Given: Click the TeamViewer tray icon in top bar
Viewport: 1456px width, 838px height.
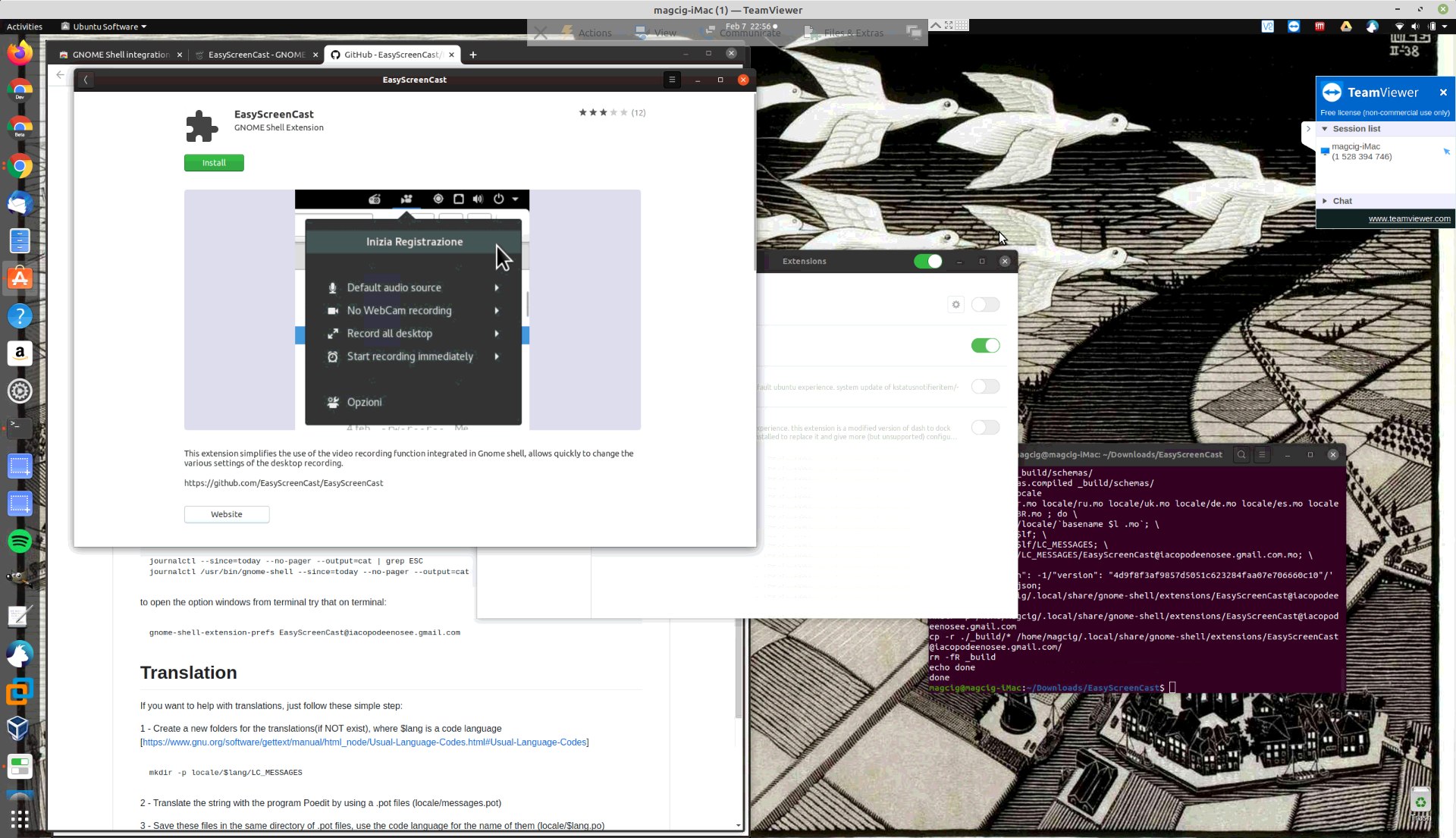Looking at the screenshot, I should tap(1294, 27).
